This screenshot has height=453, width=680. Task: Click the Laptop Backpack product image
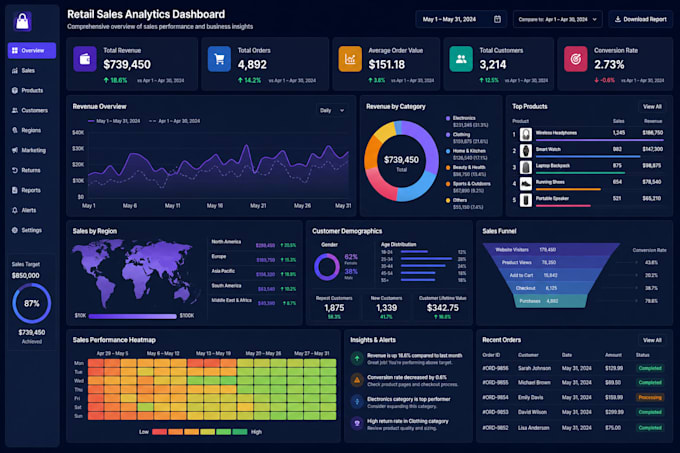pyautogui.click(x=526, y=167)
